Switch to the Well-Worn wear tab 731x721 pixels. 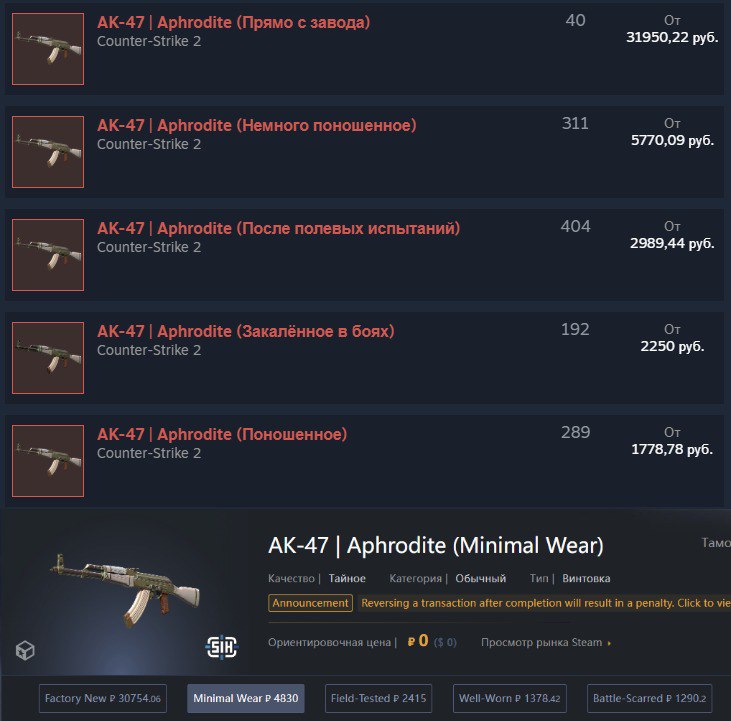click(510, 698)
